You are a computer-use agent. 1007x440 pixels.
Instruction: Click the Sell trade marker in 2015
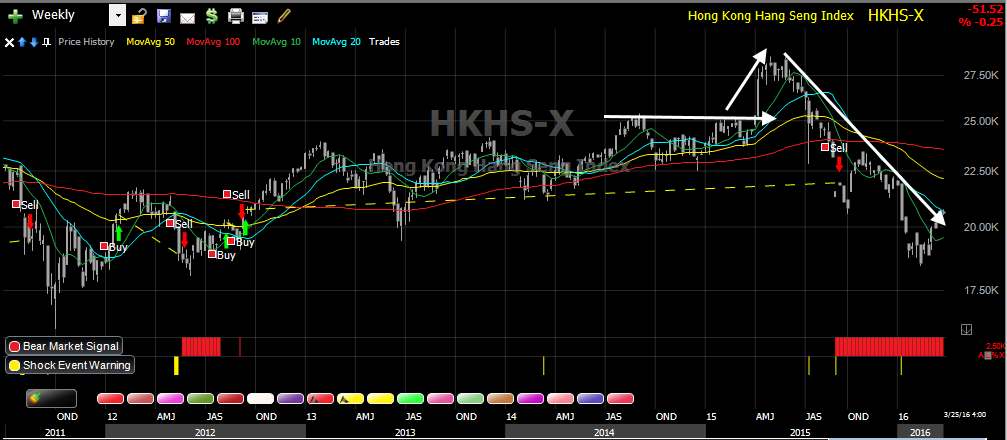point(834,148)
